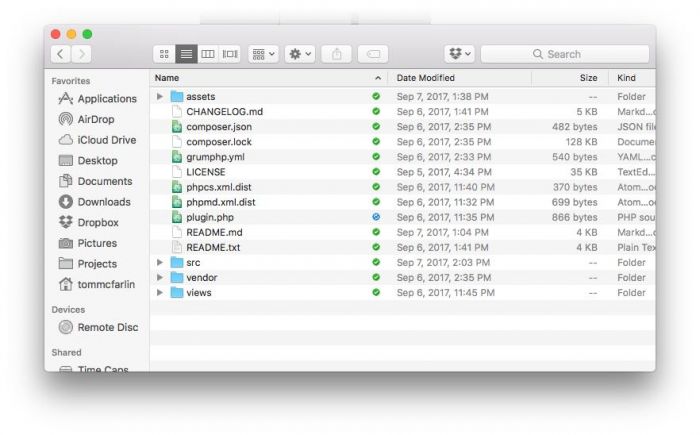Select the phpmd.xml.dist file
The width and height of the screenshot is (700, 435).
(x=221, y=202)
